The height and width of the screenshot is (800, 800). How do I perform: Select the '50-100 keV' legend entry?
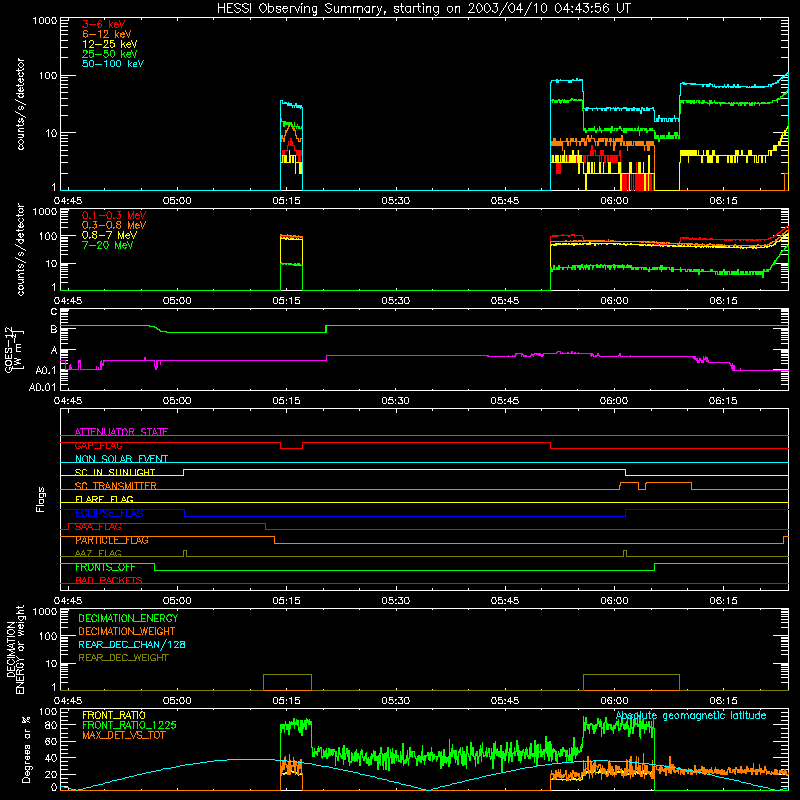point(113,64)
